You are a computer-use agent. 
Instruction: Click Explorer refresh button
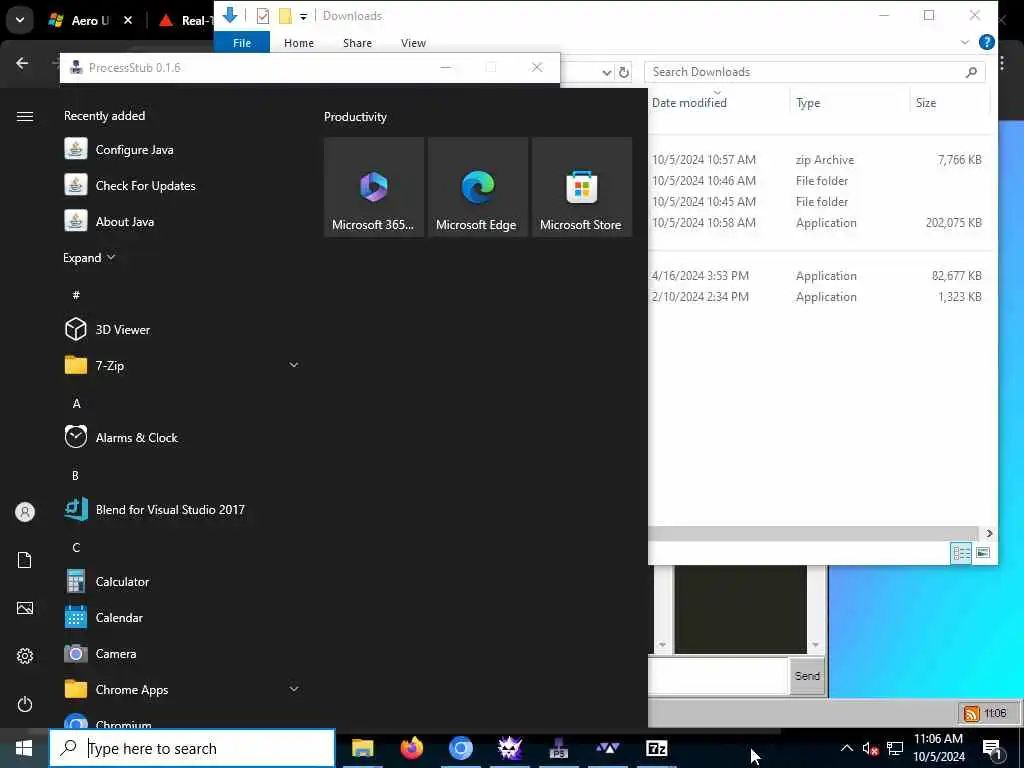(x=624, y=72)
